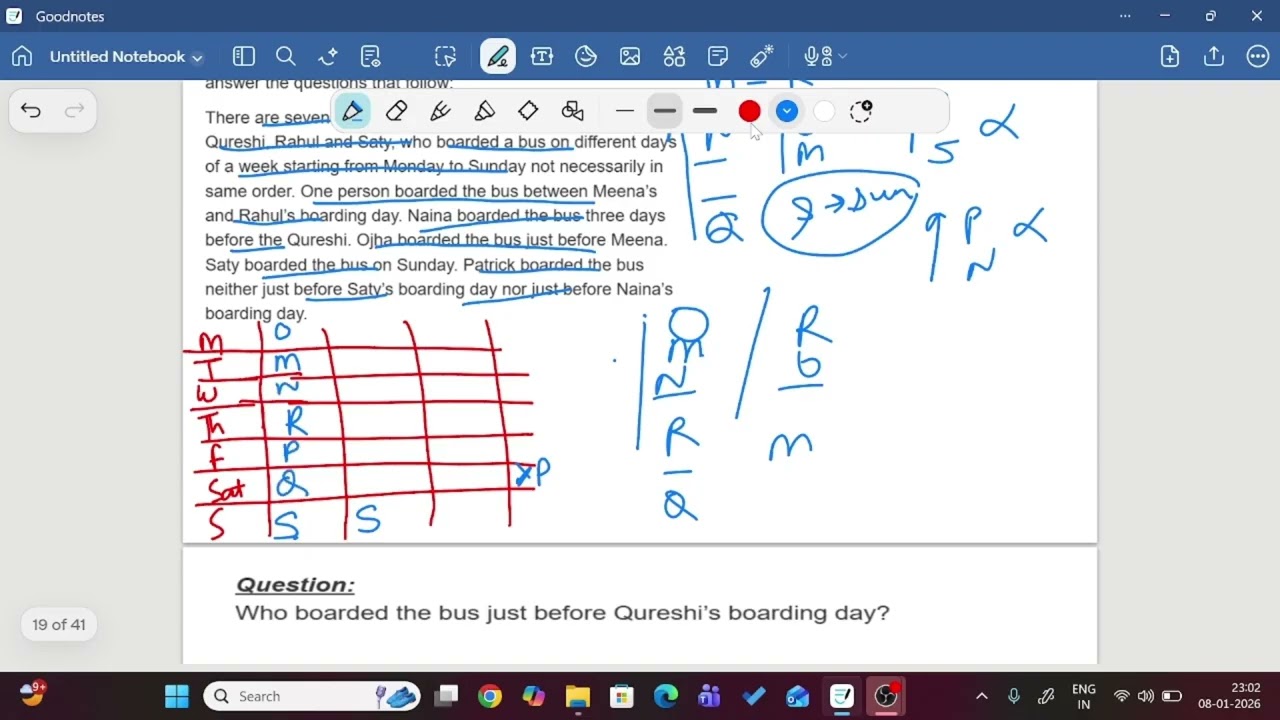Image resolution: width=1280 pixels, height=720 pixels.
Task: Select the lasso selection tool
Action: [x=445, y=57]
